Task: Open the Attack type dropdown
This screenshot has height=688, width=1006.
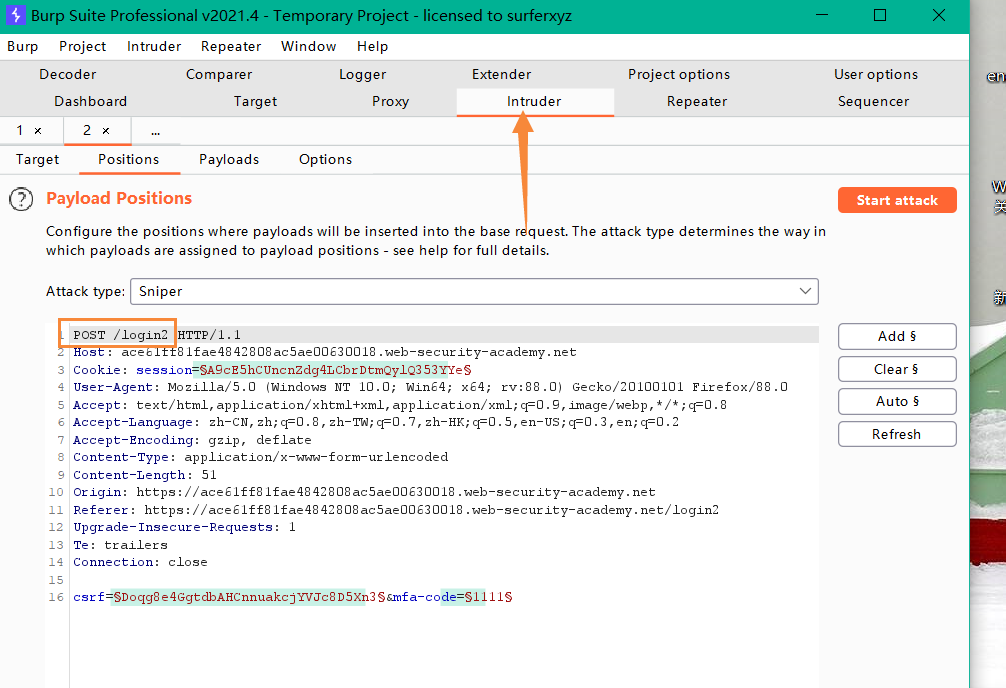Action: [x=474, y=291]
